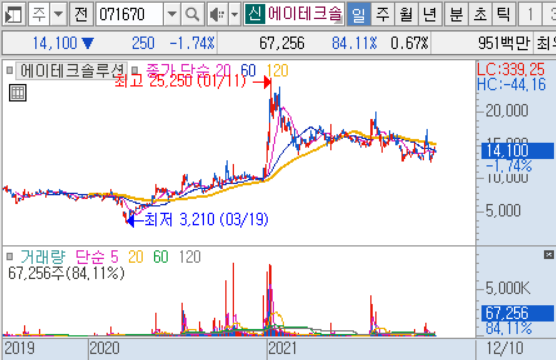Click the green 신 badge
Screen dimensions: 556x360
point(255,14)
